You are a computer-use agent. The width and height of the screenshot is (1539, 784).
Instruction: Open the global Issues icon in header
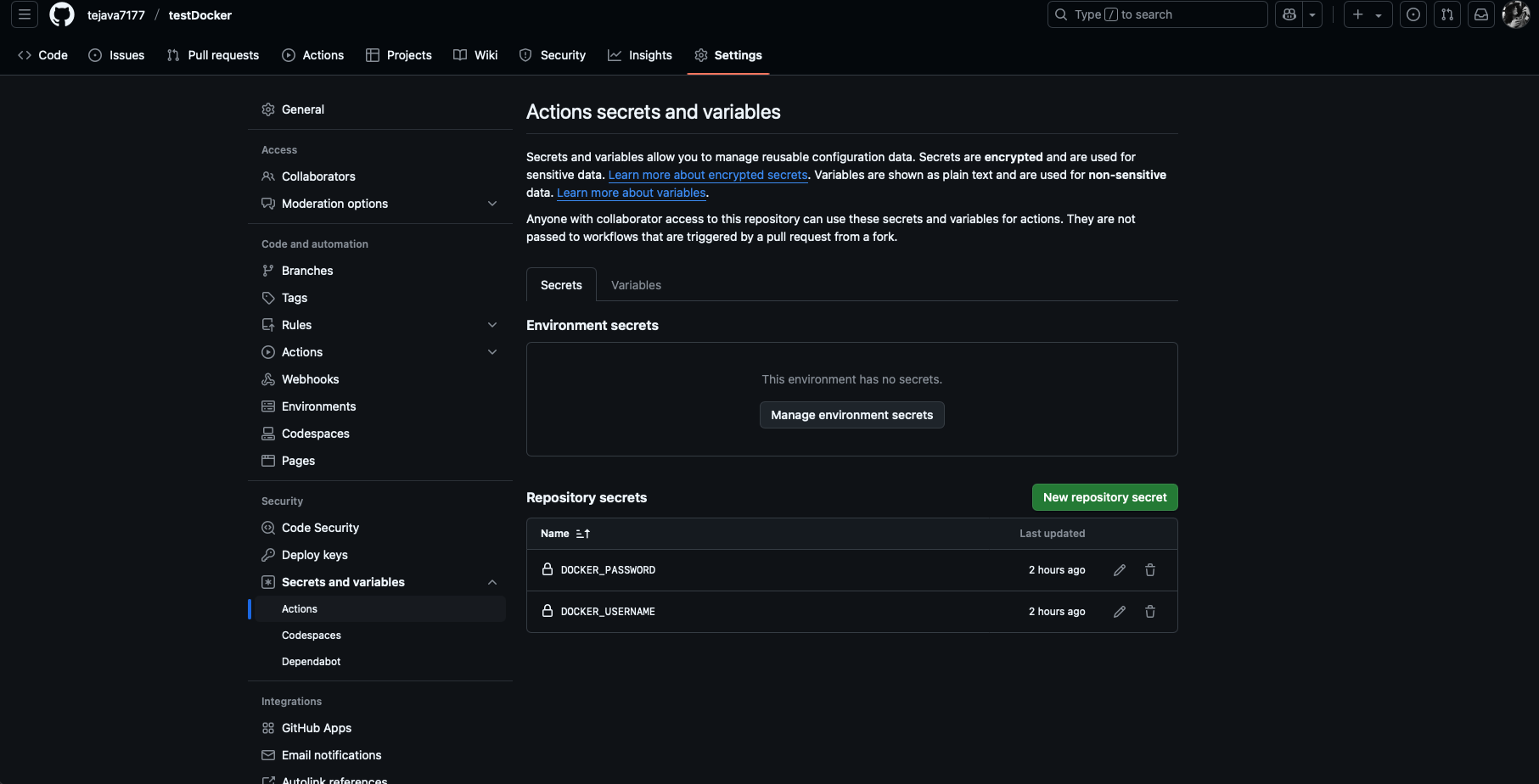[1413, 14]
